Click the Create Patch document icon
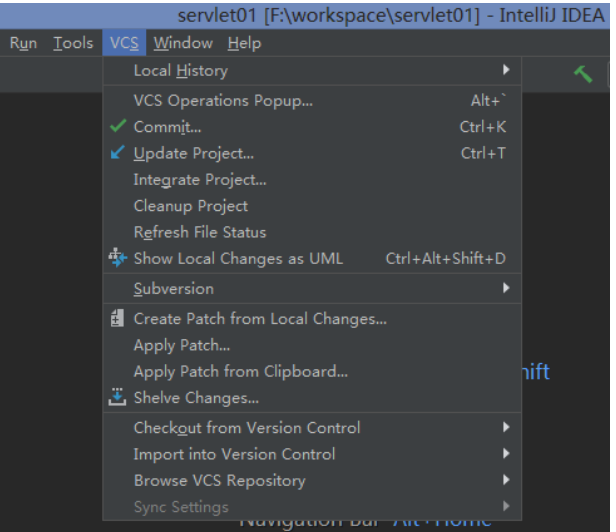616x532 pixels. click(x=117, y=318)
